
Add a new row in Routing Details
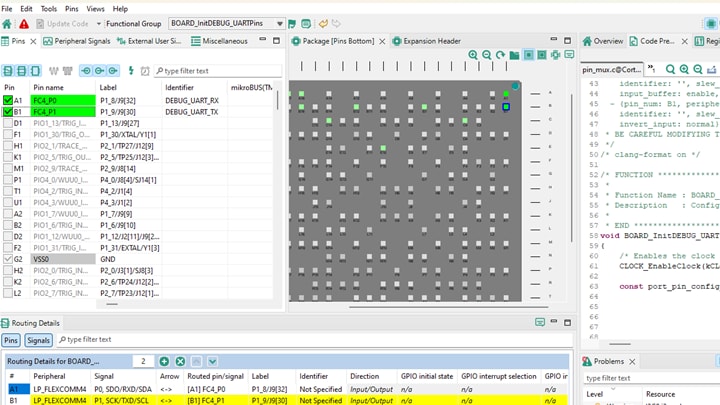[165, 361]
